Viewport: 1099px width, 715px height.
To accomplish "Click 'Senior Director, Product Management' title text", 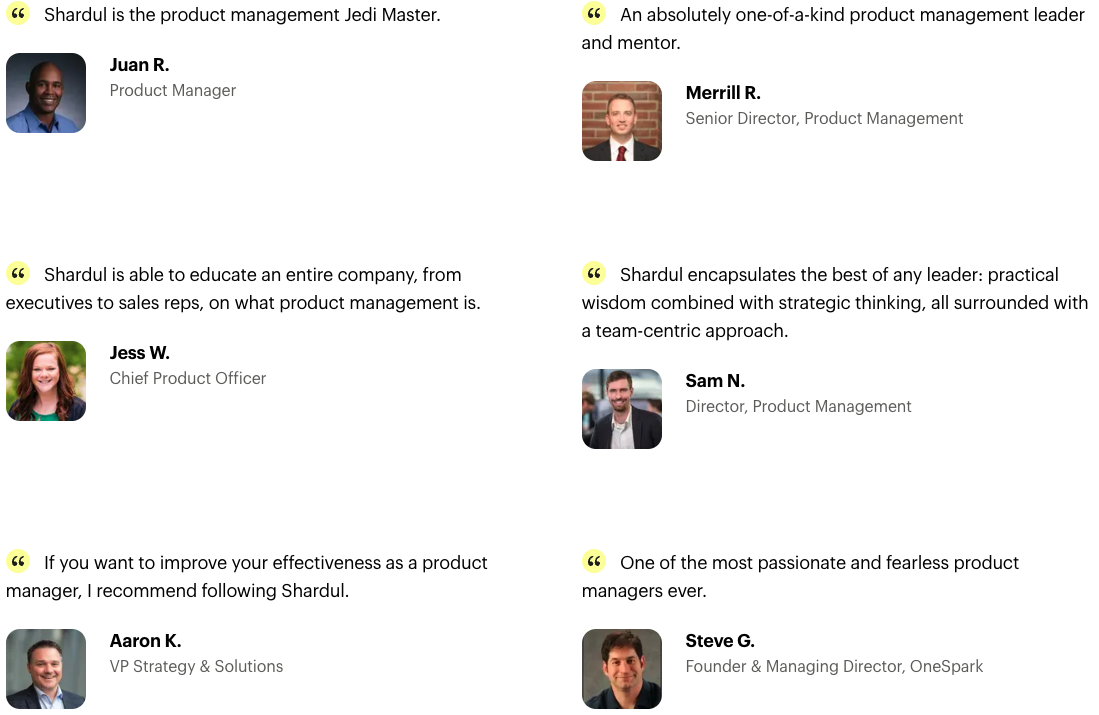I will (824, 118).
